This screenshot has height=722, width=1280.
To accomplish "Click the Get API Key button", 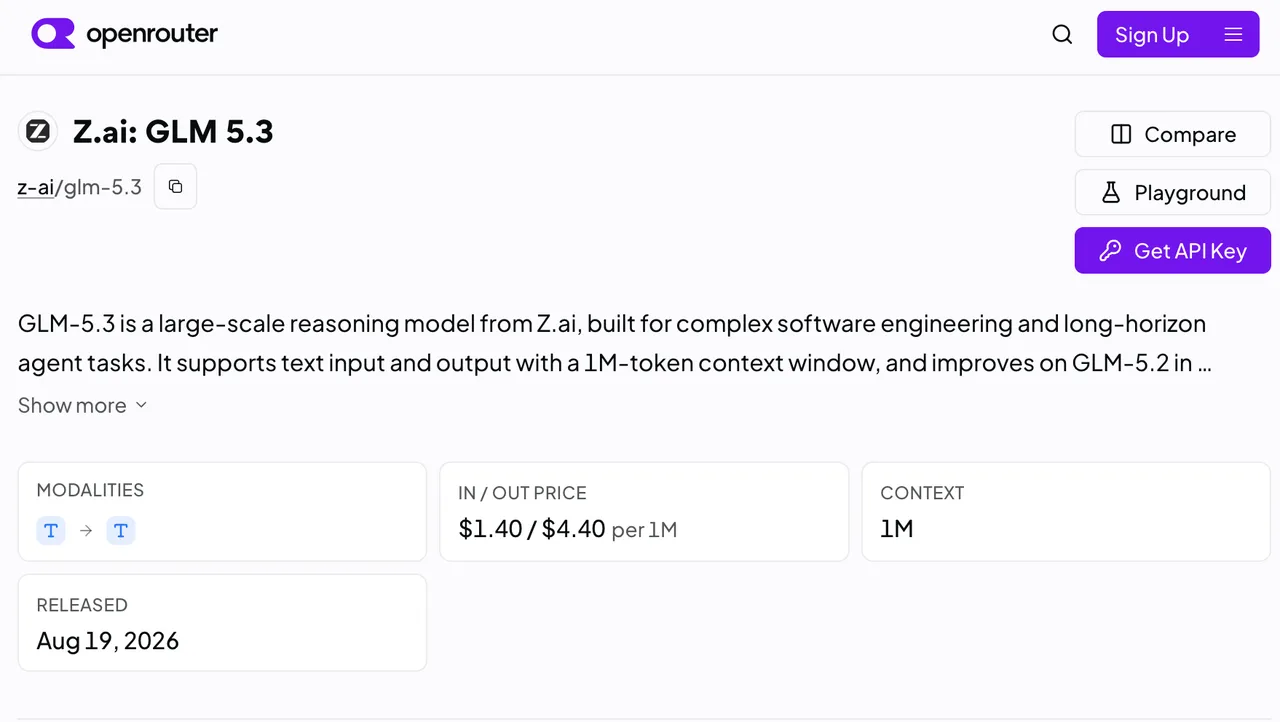I will coord(1173,251).
